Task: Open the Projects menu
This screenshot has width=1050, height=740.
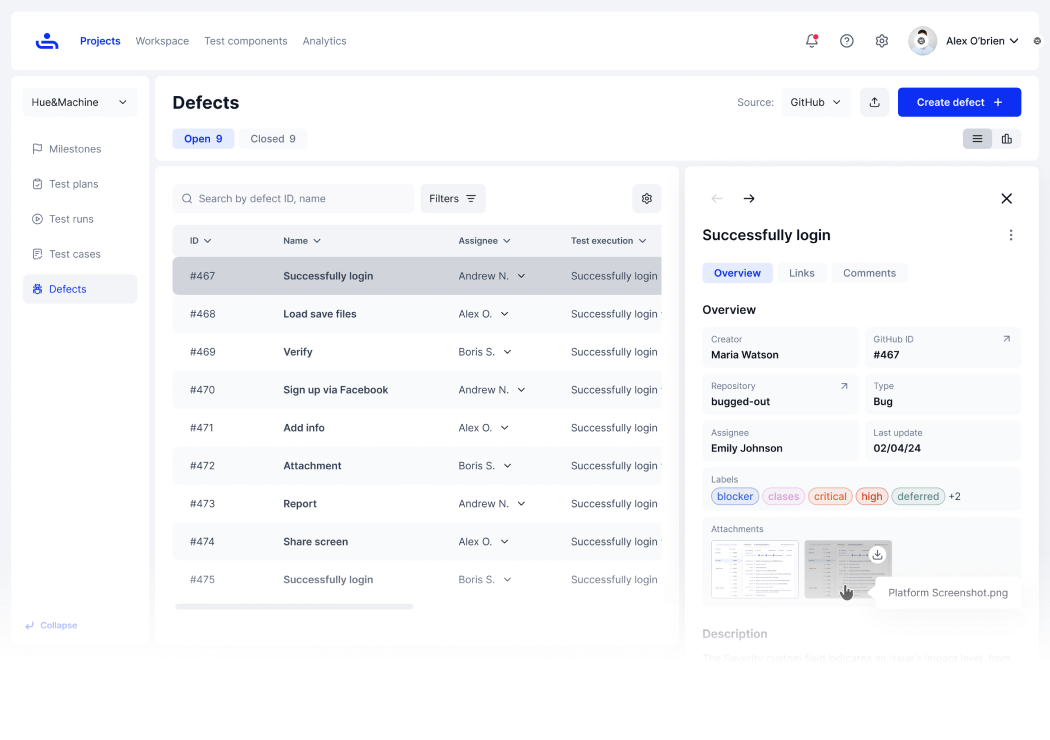Action: pos(100,41)
